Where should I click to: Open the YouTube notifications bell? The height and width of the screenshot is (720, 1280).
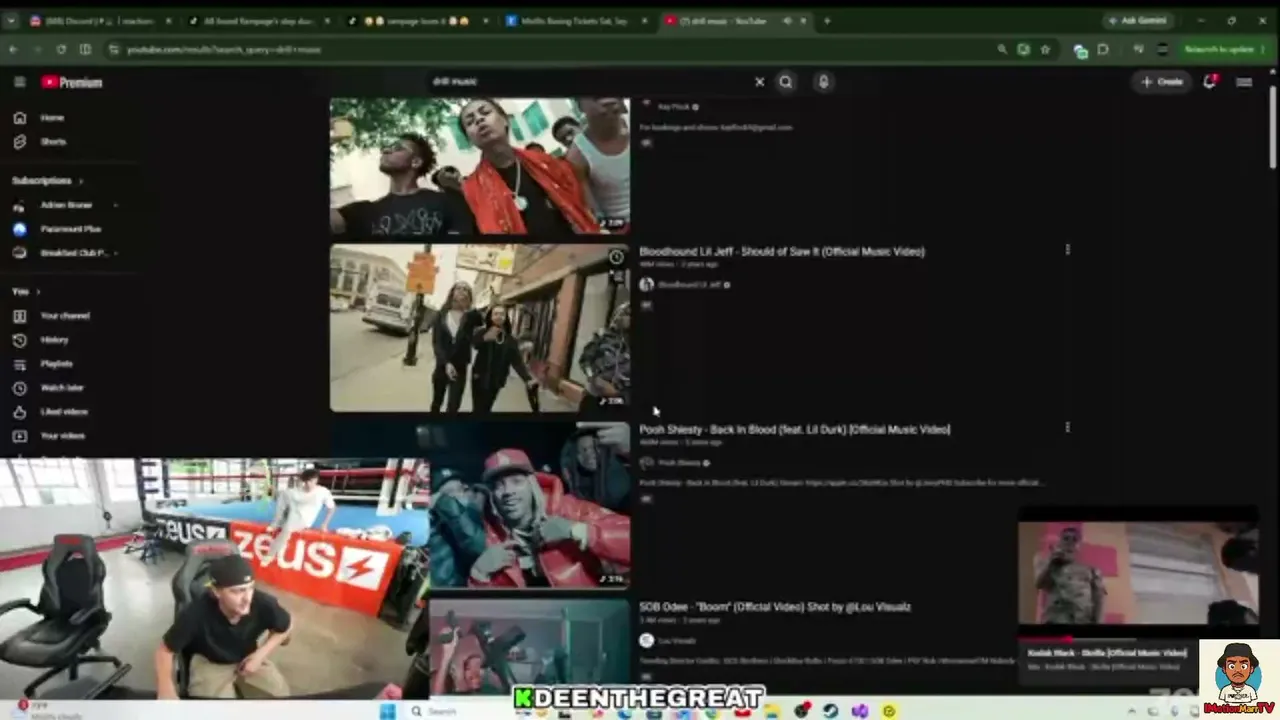click(x=1210, y=82)
